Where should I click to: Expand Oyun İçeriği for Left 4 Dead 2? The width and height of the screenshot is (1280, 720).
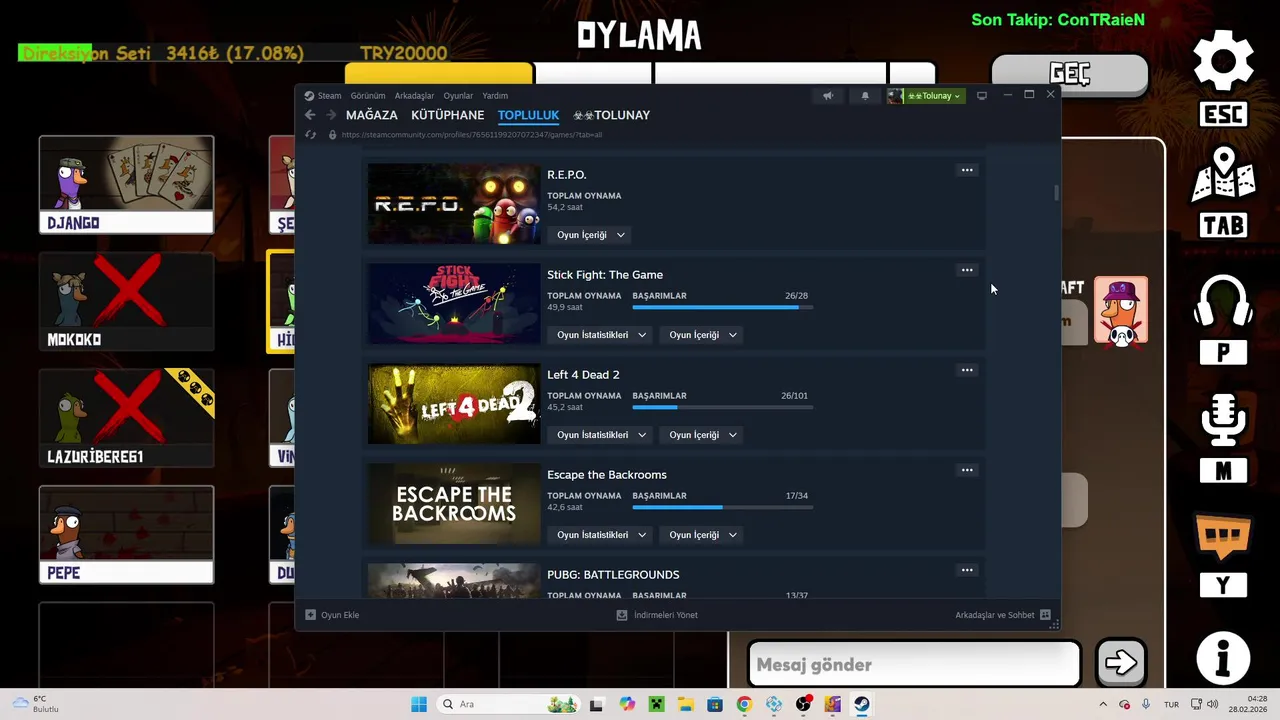click(702, 435)
